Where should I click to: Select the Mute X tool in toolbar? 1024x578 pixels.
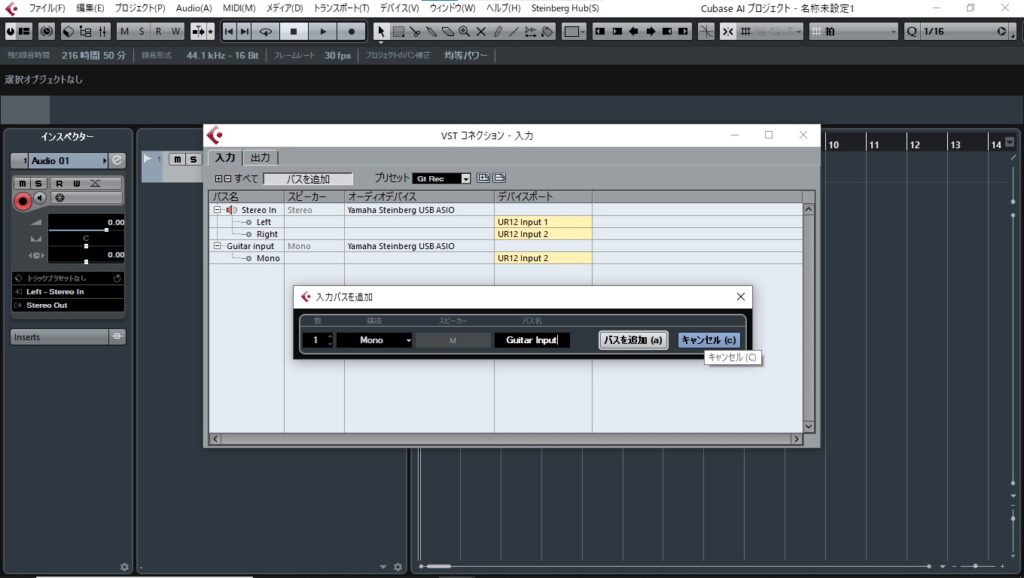click(x=481, y=31)
